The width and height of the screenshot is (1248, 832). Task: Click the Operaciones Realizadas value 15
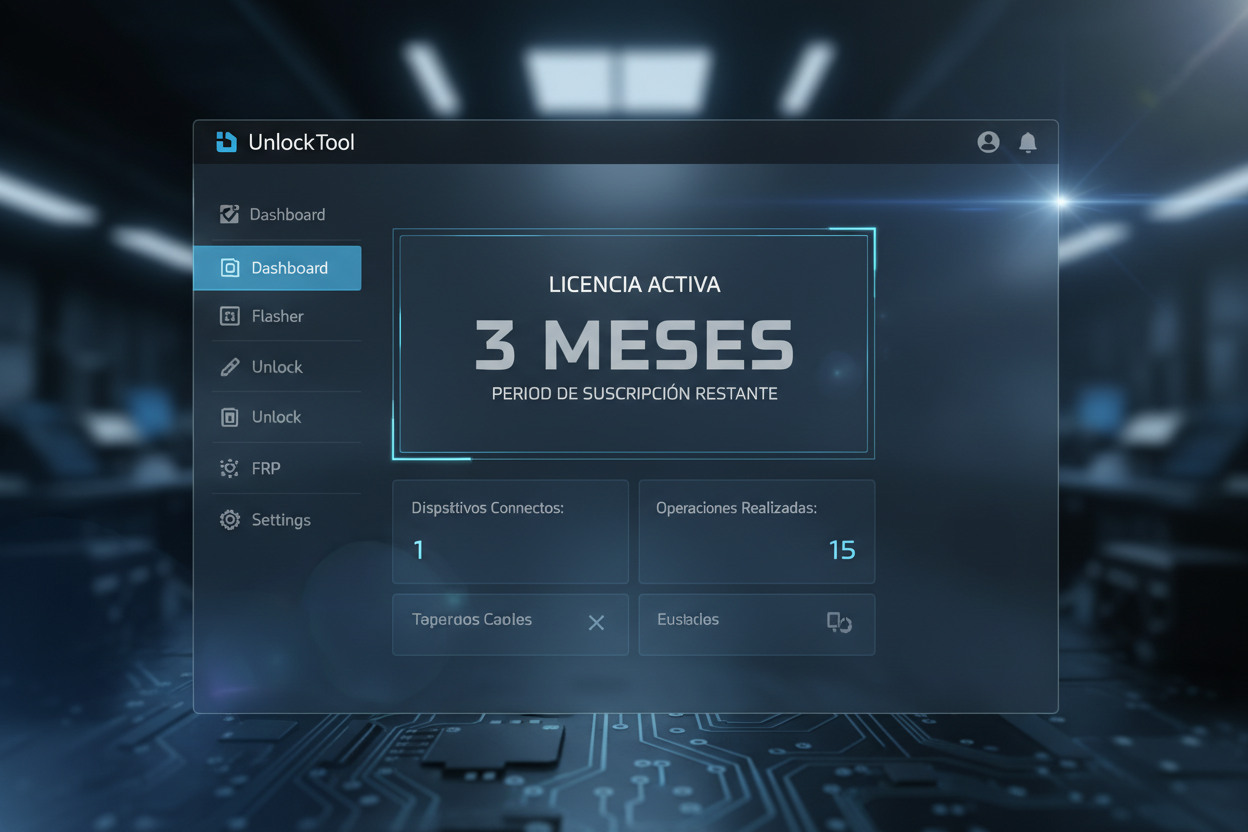pyautogui.click(x=843, y=549)
